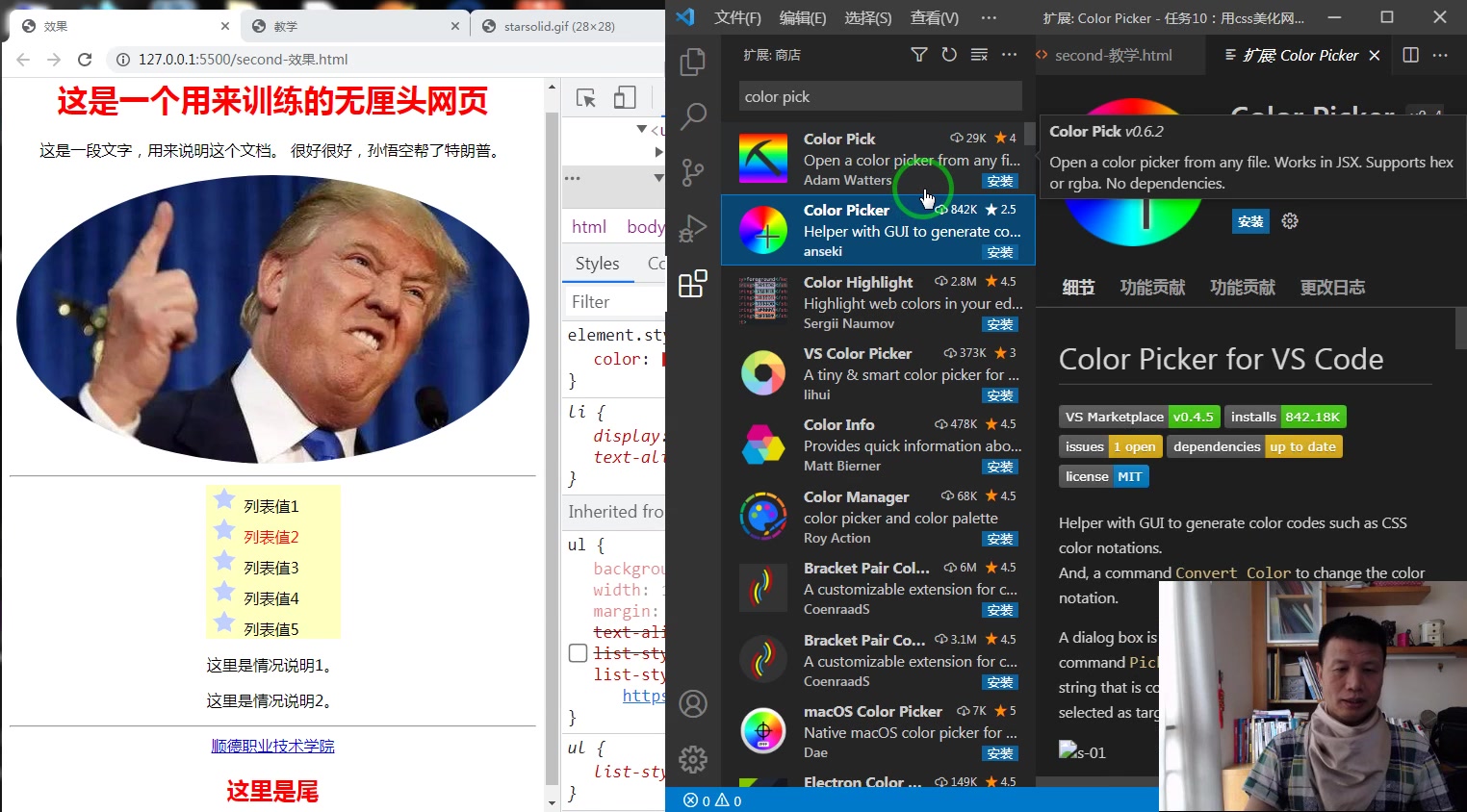1467x812 pixels.
Task: Open the 文件(F) menu
Action: point(737,17)
